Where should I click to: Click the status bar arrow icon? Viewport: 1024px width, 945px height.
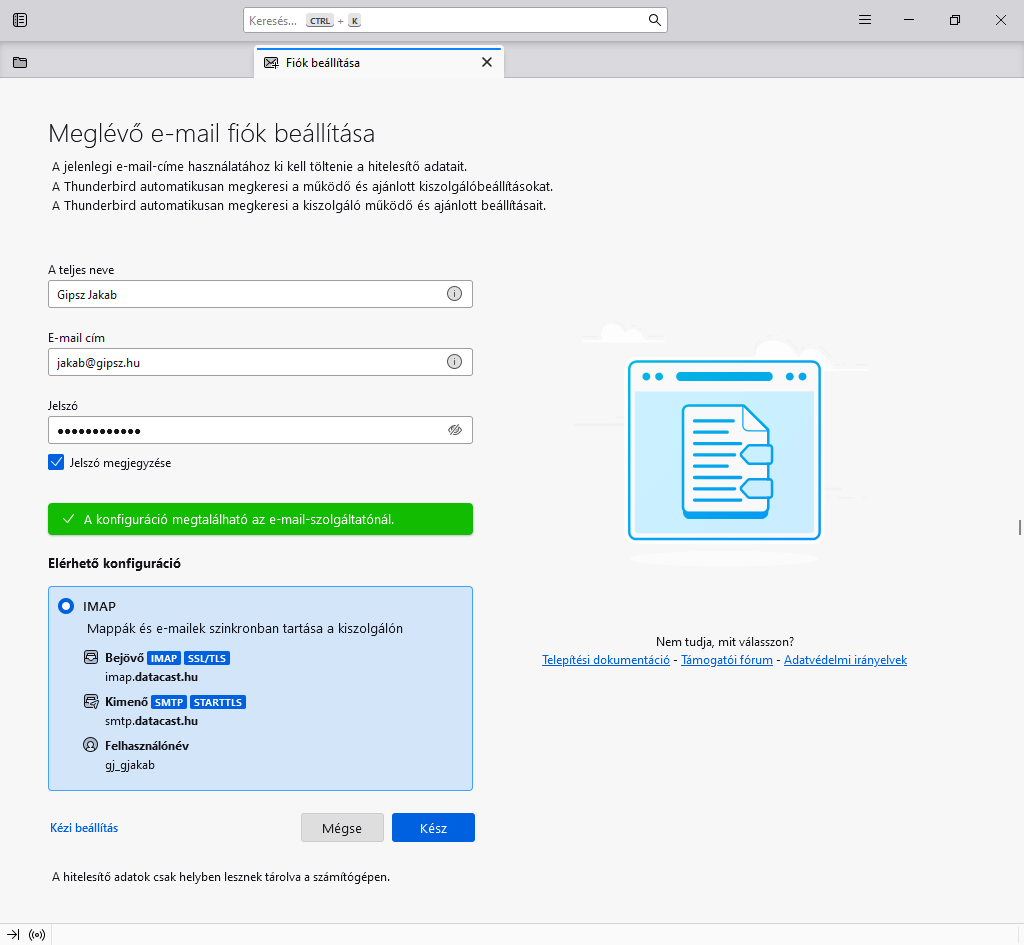coord(13,935)
